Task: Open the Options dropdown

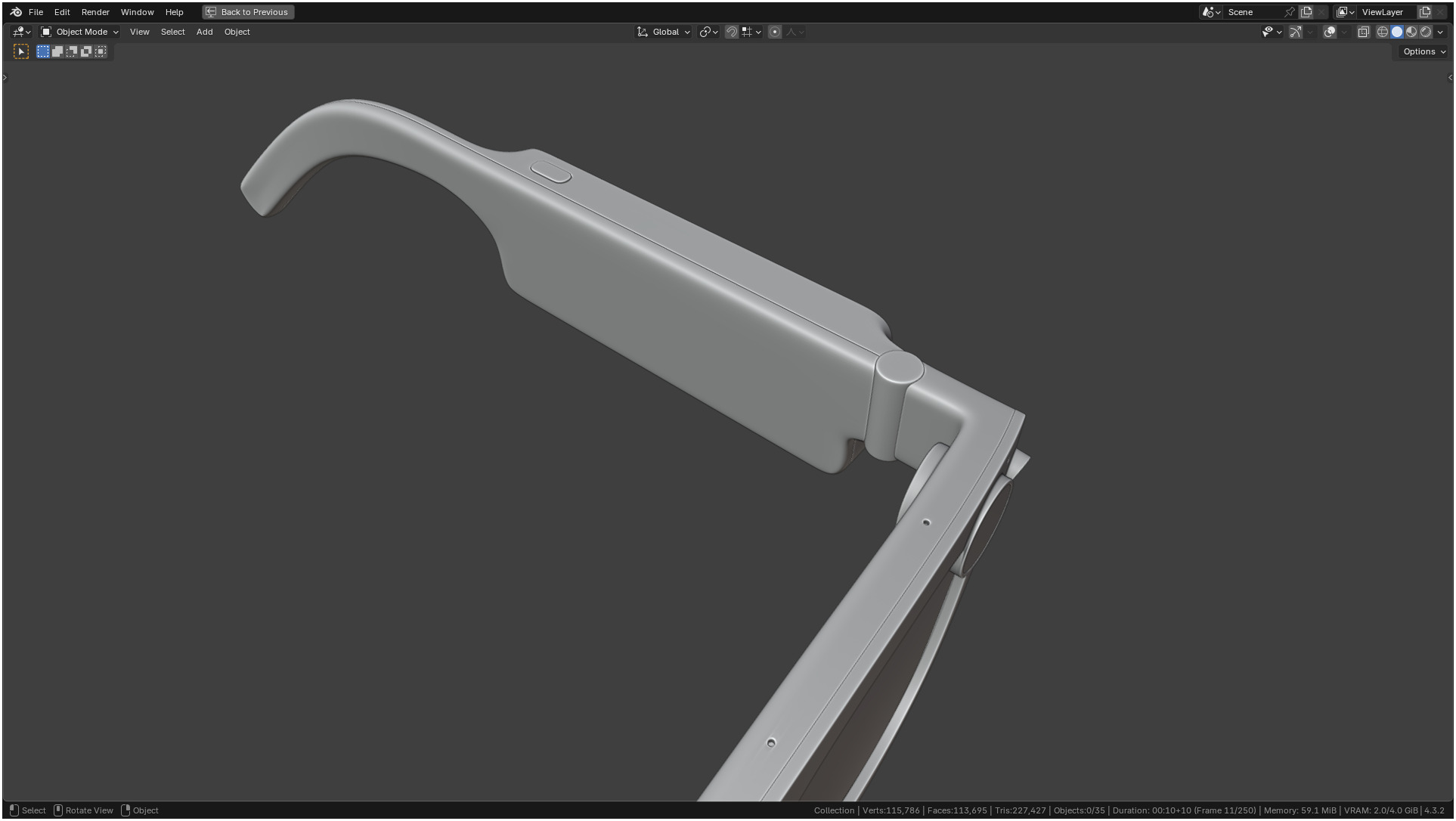Action: click(x=1424, y=51)
